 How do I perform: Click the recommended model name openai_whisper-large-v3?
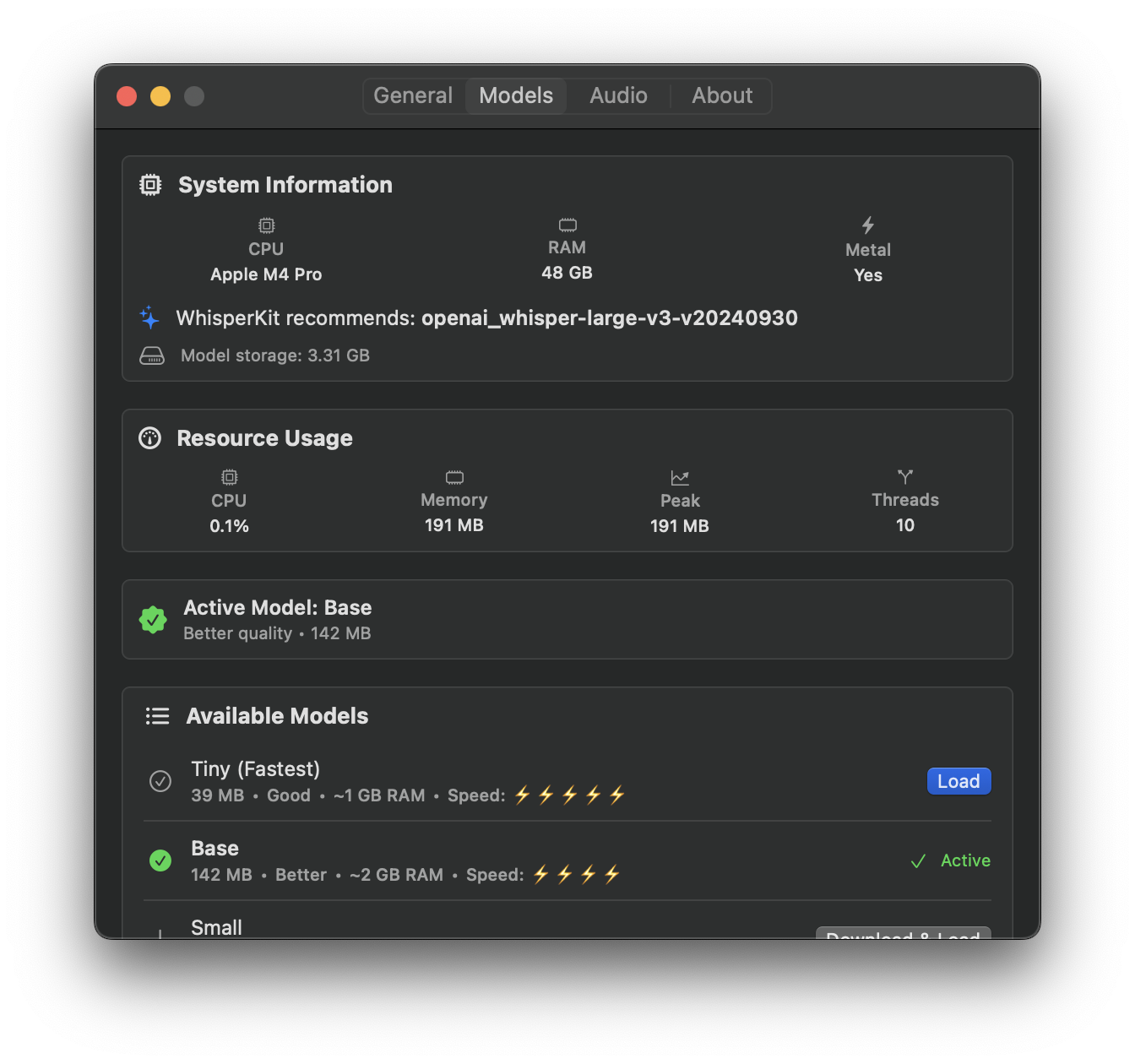609,318
